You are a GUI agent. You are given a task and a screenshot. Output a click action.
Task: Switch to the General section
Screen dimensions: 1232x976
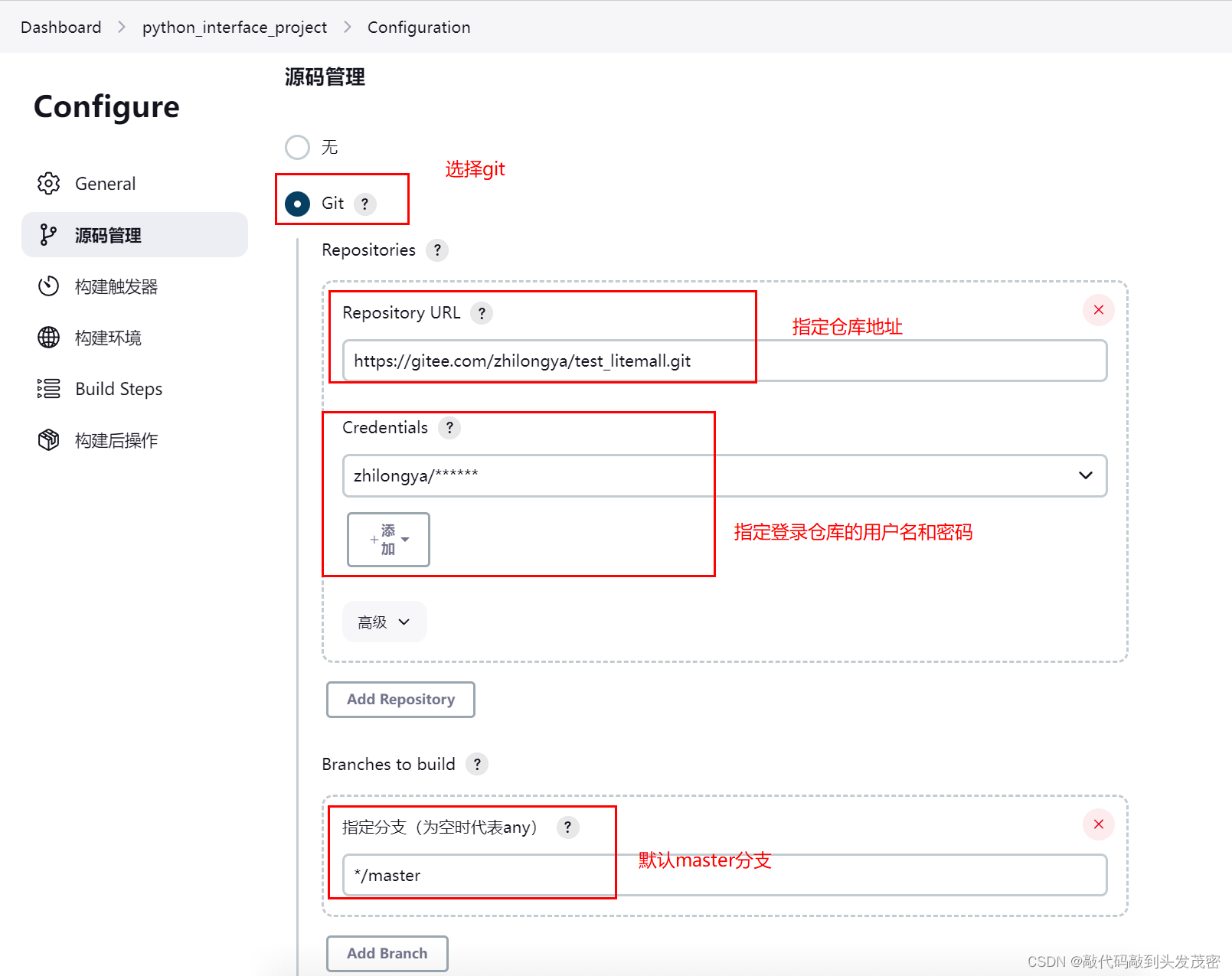click(x=135, y=184)
